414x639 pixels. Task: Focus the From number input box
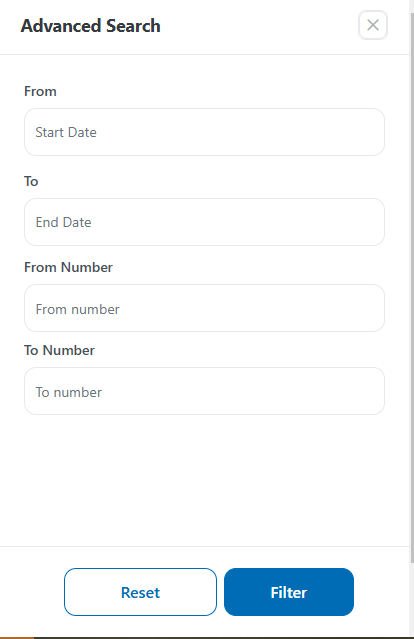(x=204, y=308)
